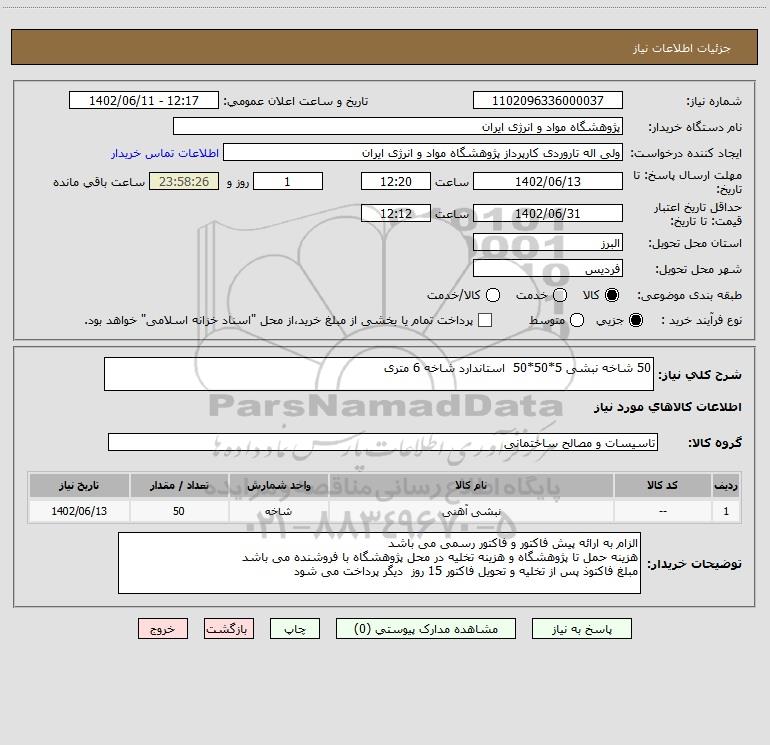The height and width of the screenshot is (745, 770).
Task: Click the requester field ولی اله تاروردی
Action: pyautogui.click(x=423, y=152)
